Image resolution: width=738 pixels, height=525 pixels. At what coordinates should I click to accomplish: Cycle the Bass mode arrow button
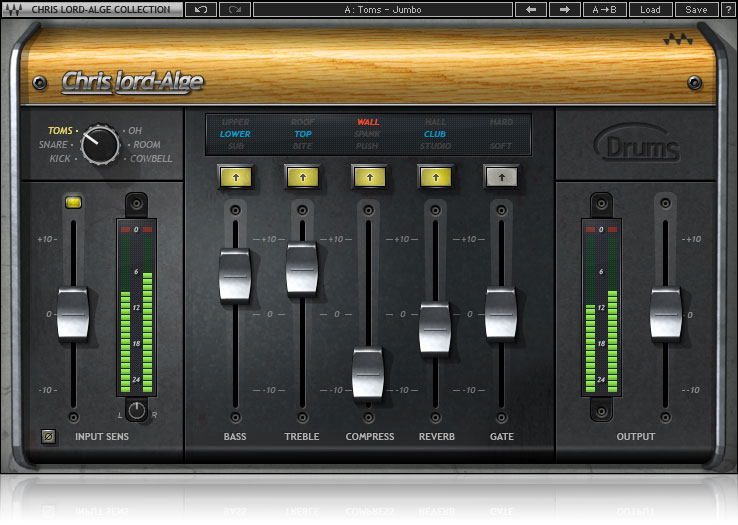pos(235,177)
